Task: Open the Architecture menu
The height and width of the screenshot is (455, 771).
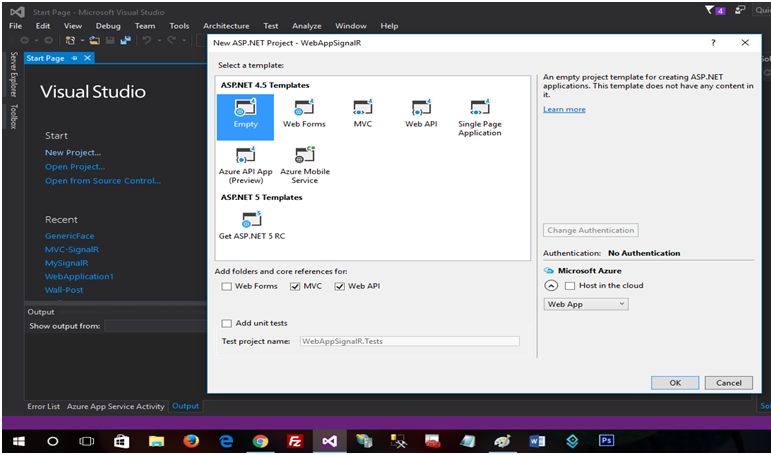Action: click(x=226, y=26)
